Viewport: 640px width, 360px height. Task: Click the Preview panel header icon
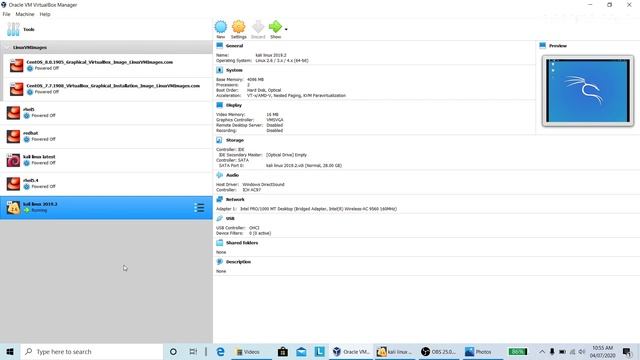pyautogui.click(x=542, y=45)
